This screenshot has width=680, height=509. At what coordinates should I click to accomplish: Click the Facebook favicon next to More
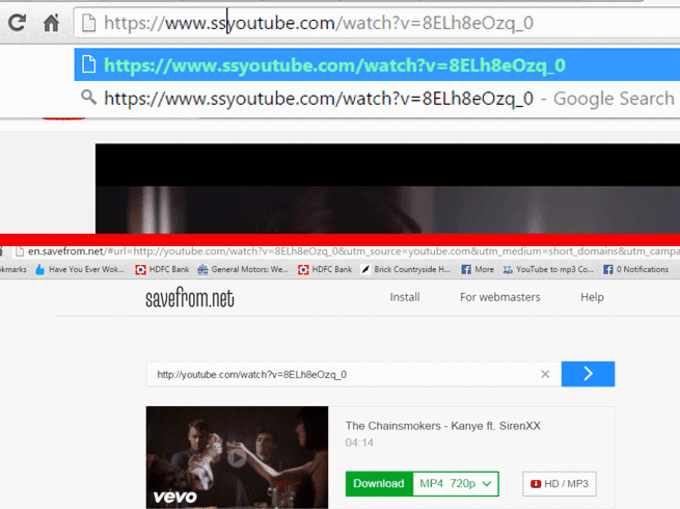[466, 270]
